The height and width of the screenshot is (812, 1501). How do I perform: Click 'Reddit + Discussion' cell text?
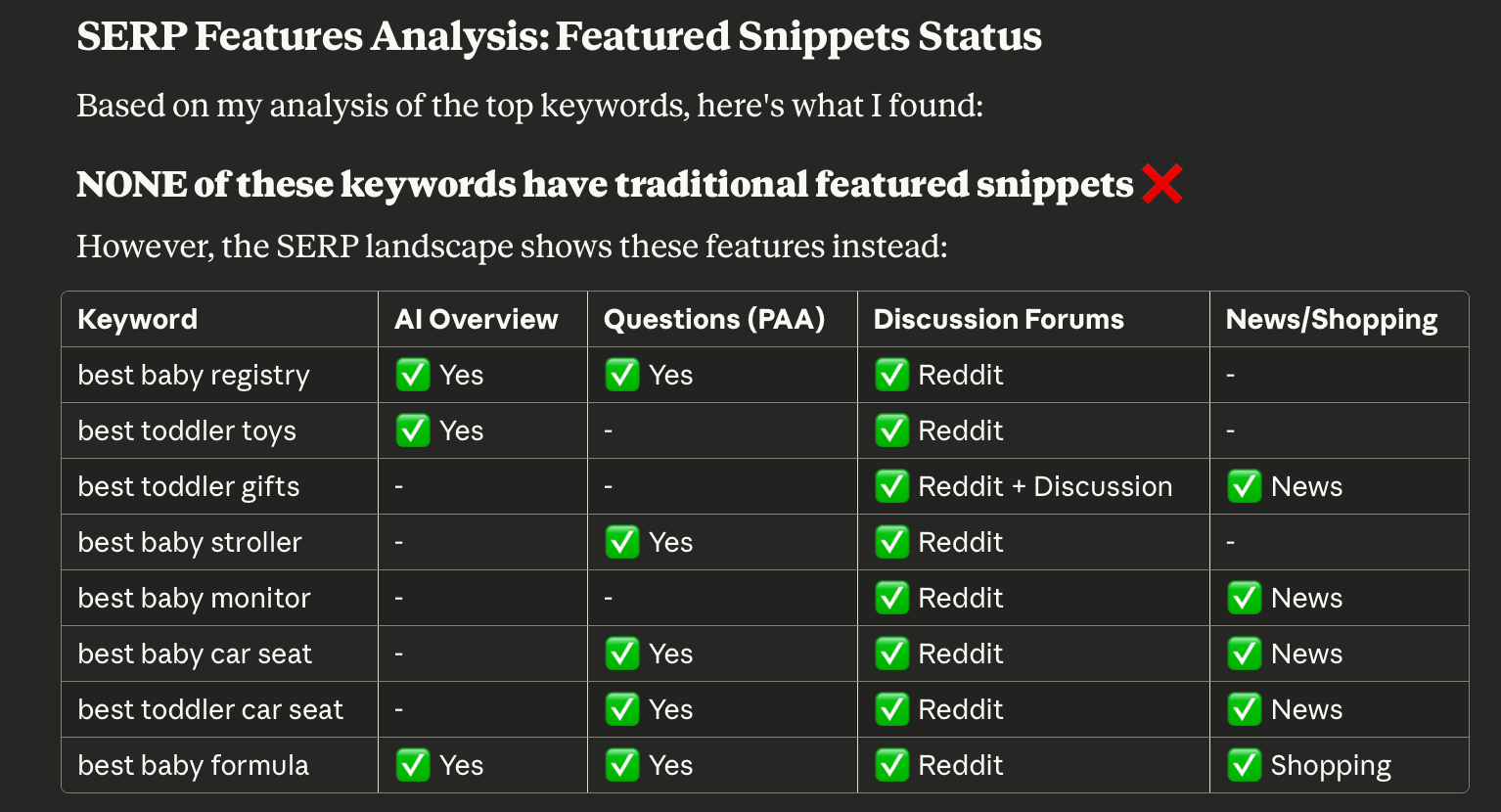coord(1045,486)
